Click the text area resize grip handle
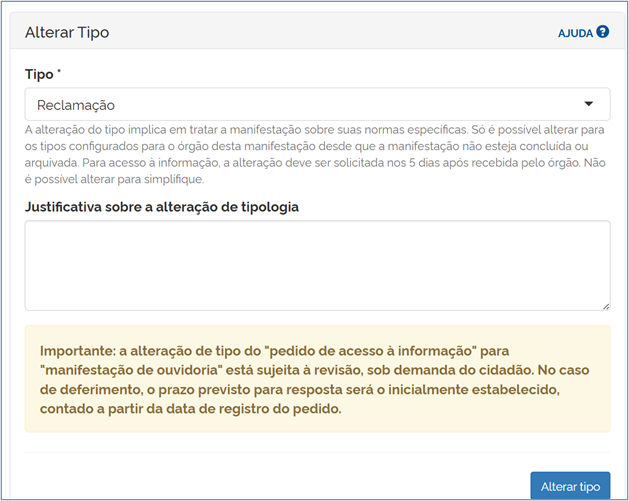 pos(605,306)
